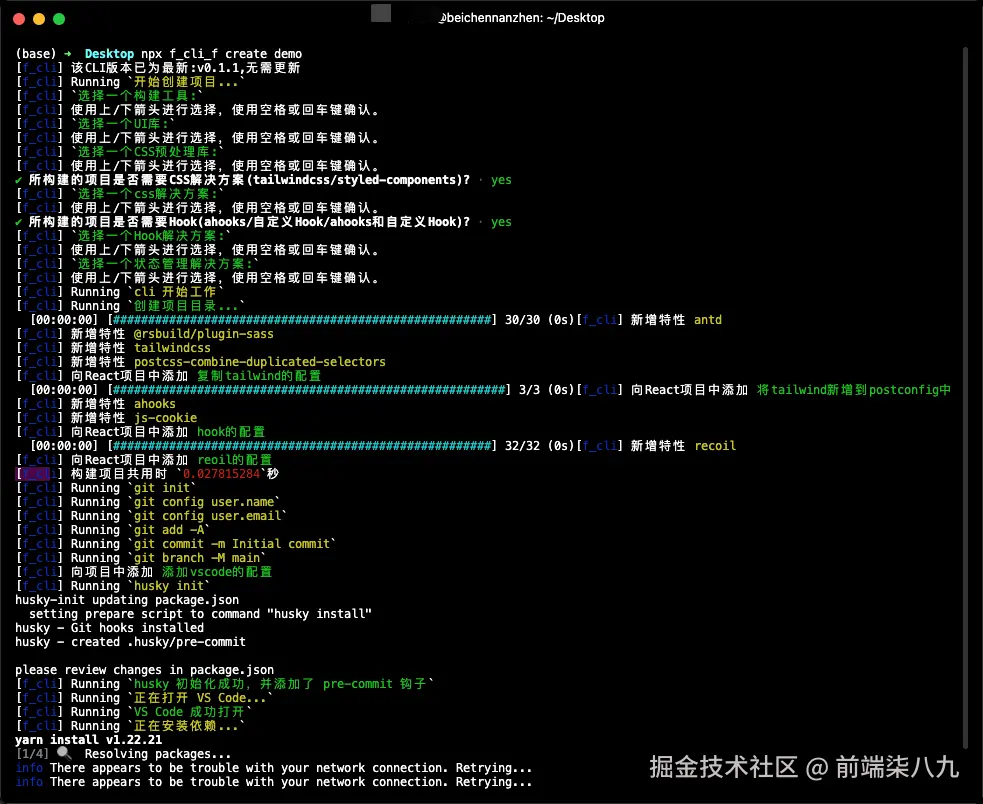Image resolution: width=983 pixels, height=804 pixels.
Task: Click 'husky - created .husky/pre-commit' line
Action: click(130, 642)
